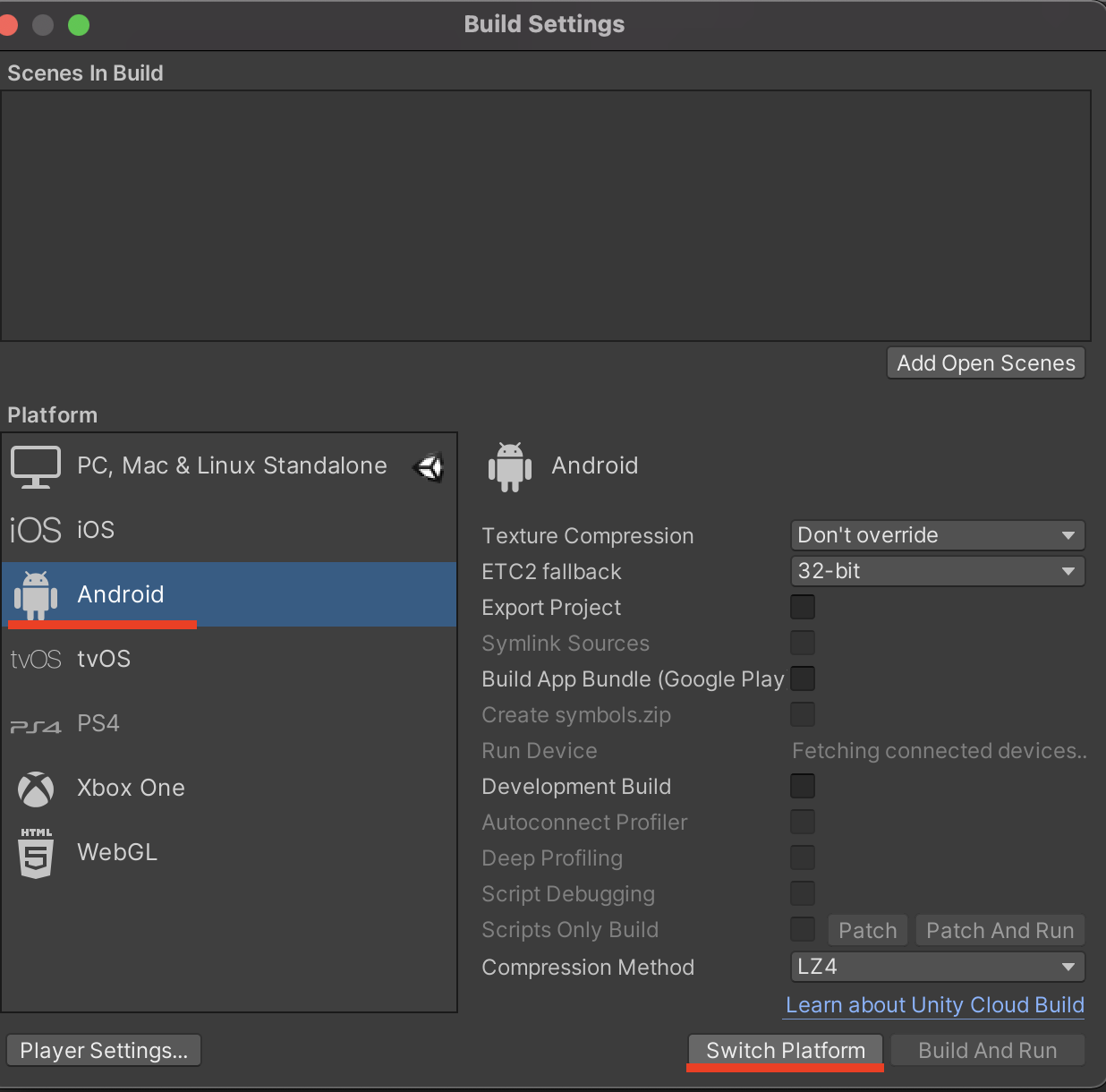Click the Switch Platform button

(x=784, y=1050)
